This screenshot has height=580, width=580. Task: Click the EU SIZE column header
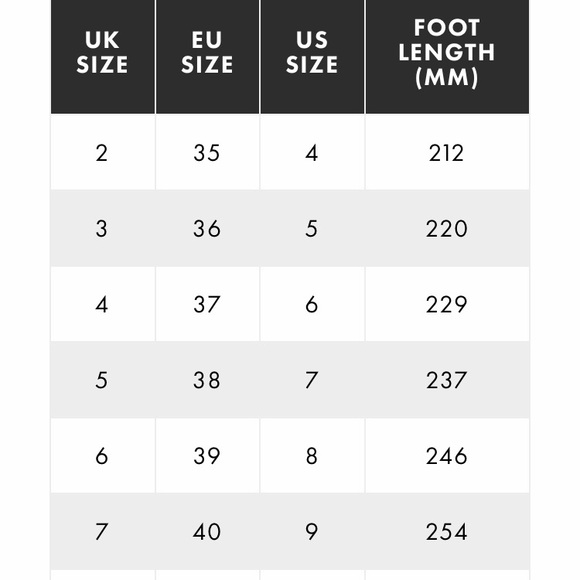[x=208, y=57]
